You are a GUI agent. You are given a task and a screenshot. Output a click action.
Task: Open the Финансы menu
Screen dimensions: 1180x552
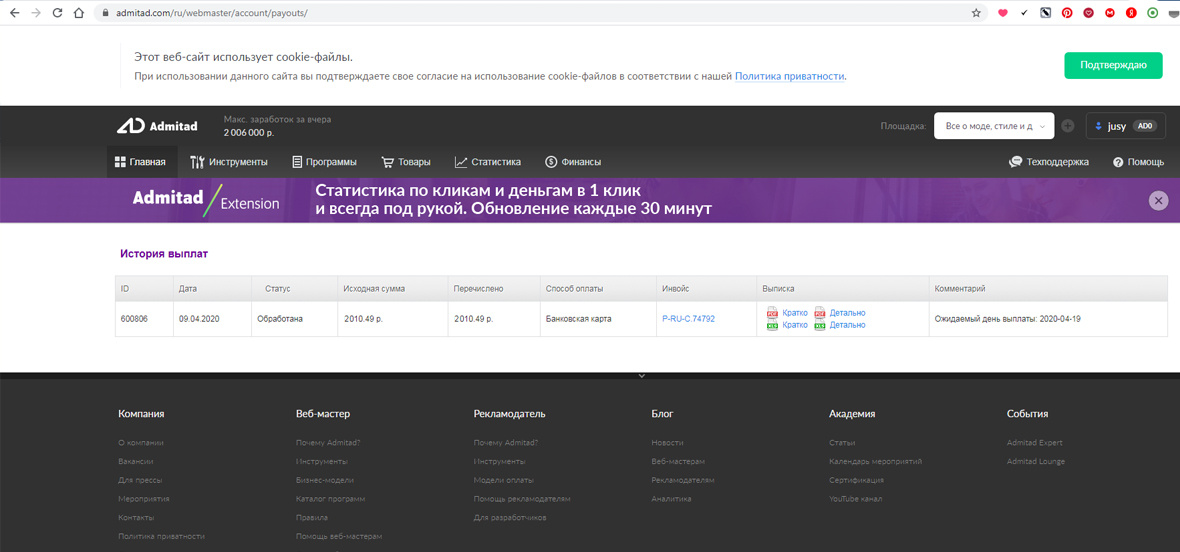(x=573, y=162)
